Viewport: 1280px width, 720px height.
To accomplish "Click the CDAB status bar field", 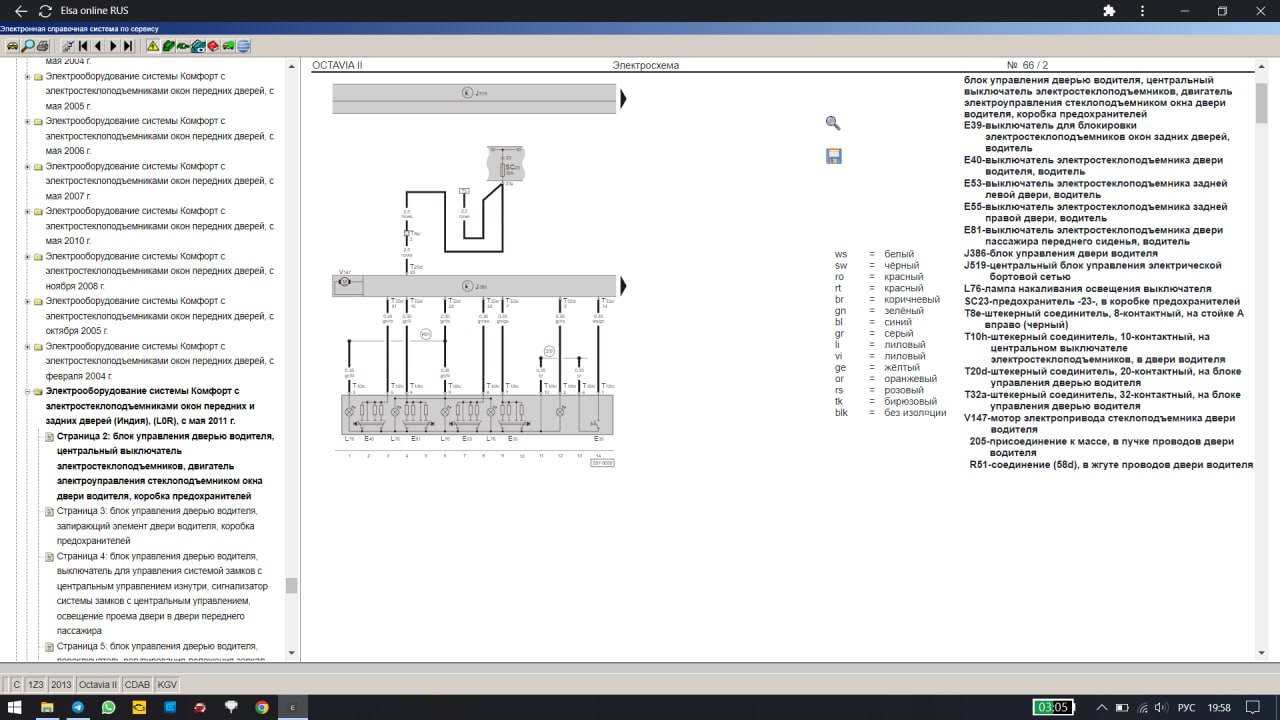I will pyautogui.click(x=138, y=685).
